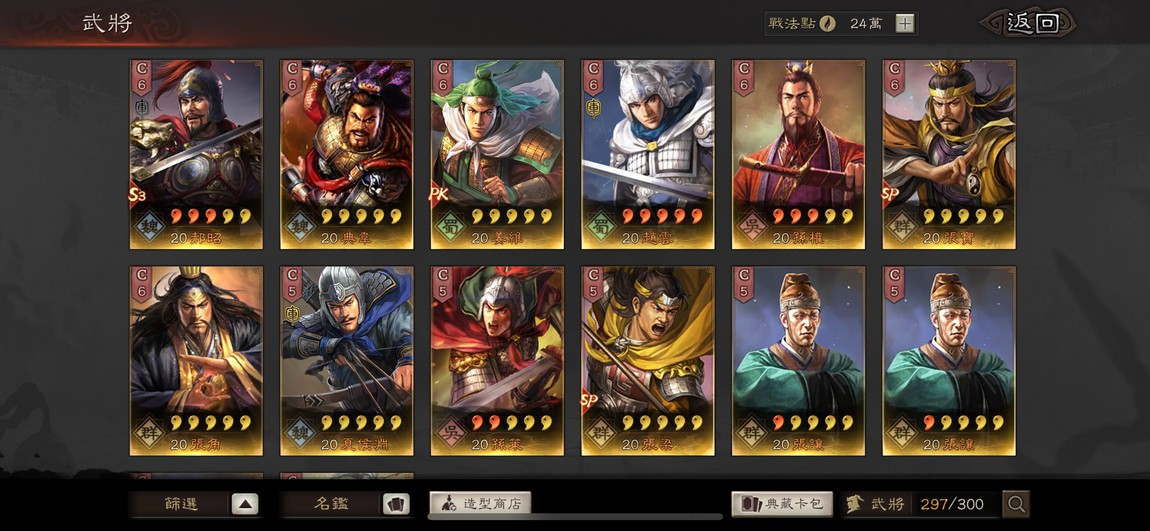Click the up-arrow icon beside 篩選

[x=245, y=504]
